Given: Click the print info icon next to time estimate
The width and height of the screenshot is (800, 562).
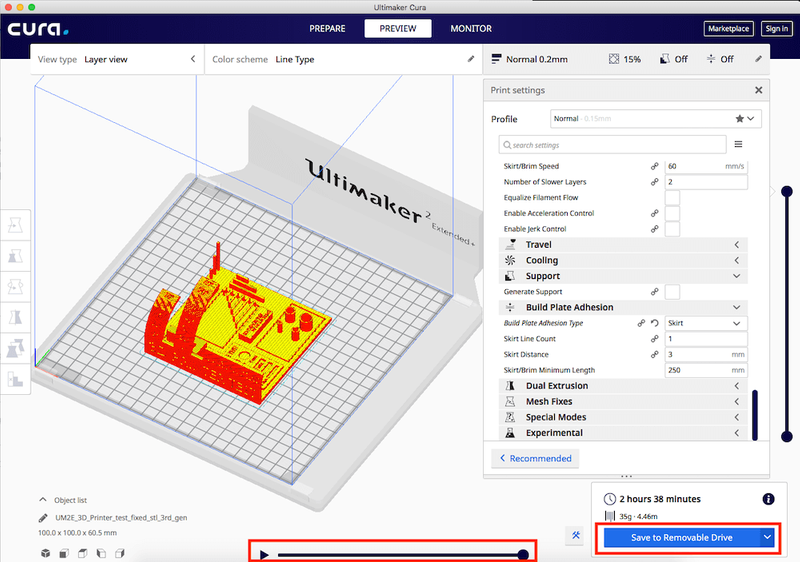Looking at the screenshot, I should pyautogui.click(x=768, y=499).
